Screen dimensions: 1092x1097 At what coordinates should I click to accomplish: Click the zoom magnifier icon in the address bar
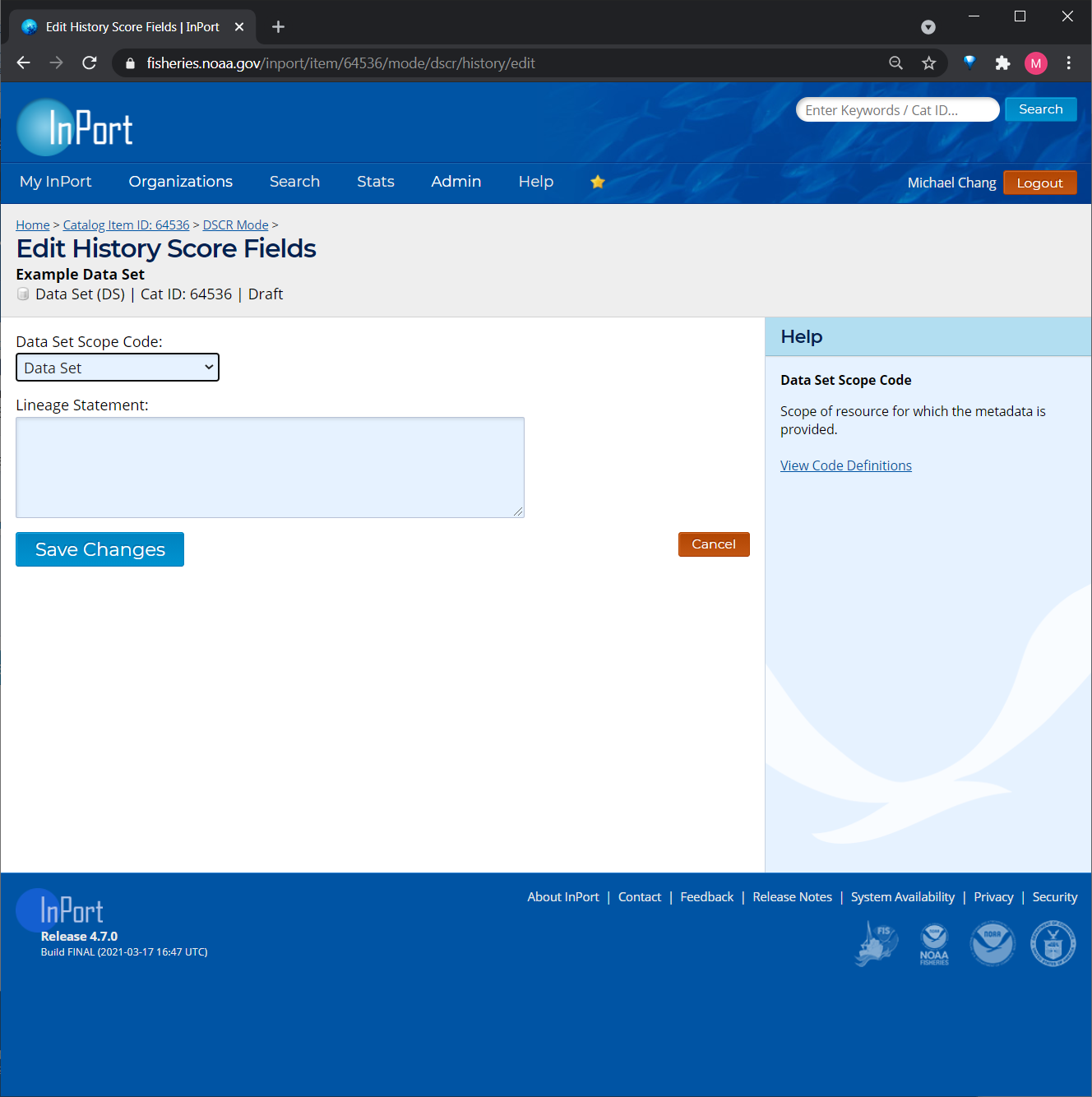pos(895,62)
